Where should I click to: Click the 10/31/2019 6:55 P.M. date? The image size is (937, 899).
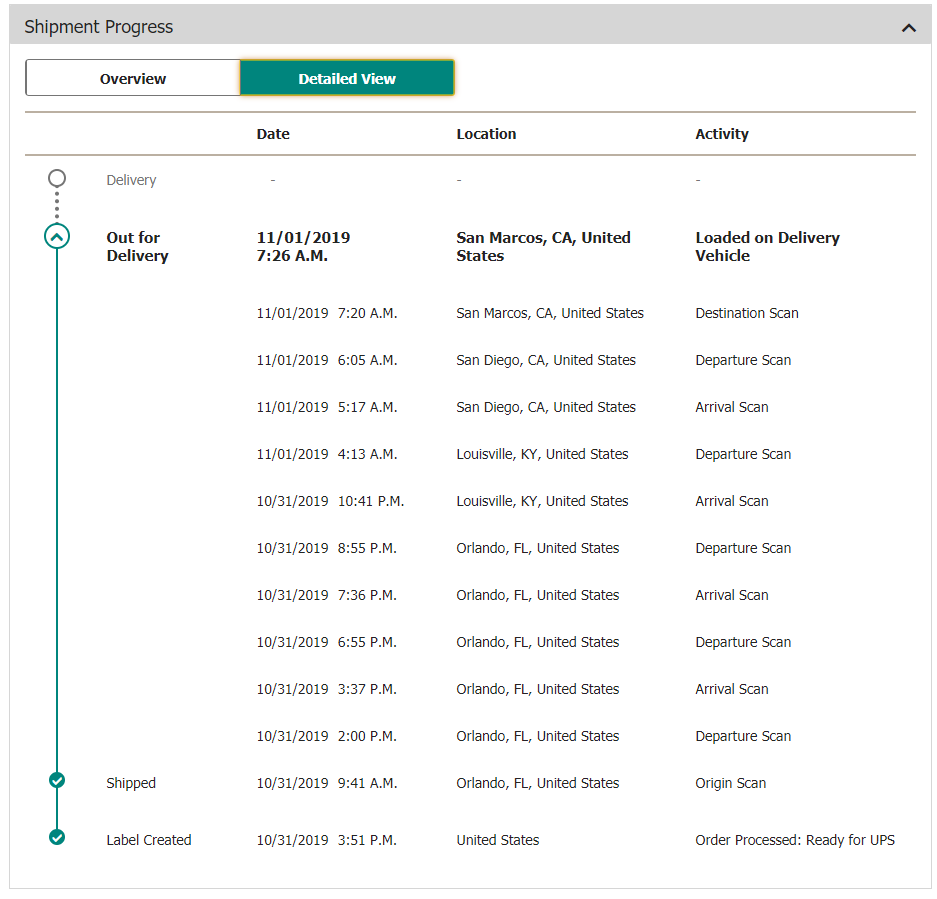pyautogui.click(x=327, y=642)
